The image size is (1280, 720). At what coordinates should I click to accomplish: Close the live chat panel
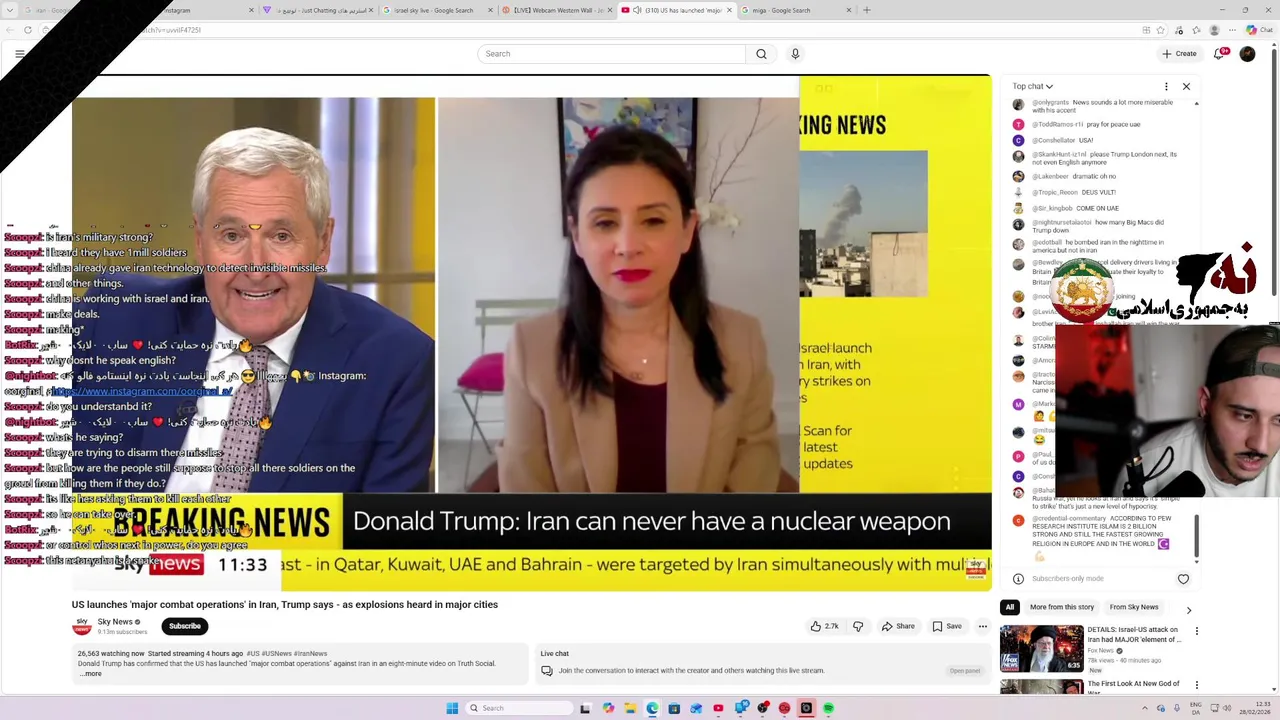[1186, 86]
